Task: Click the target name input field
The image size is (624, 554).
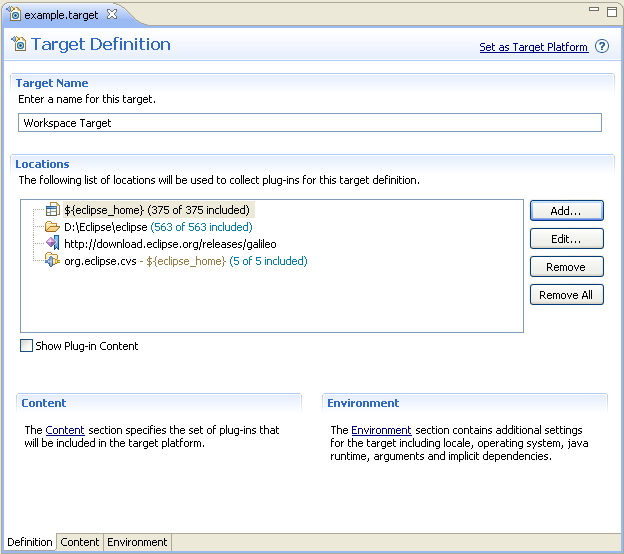Action: point(310,123)
